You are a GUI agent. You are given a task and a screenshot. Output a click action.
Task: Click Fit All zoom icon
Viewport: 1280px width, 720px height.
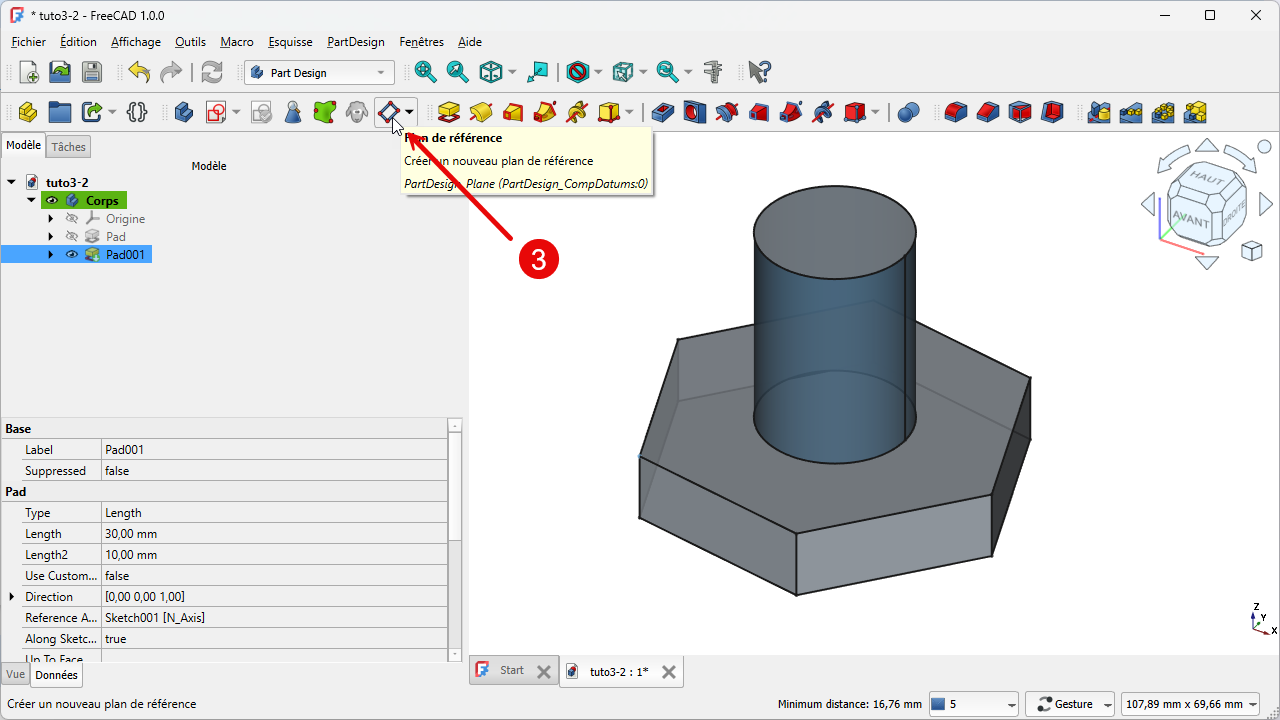click(x=426, y=72)
